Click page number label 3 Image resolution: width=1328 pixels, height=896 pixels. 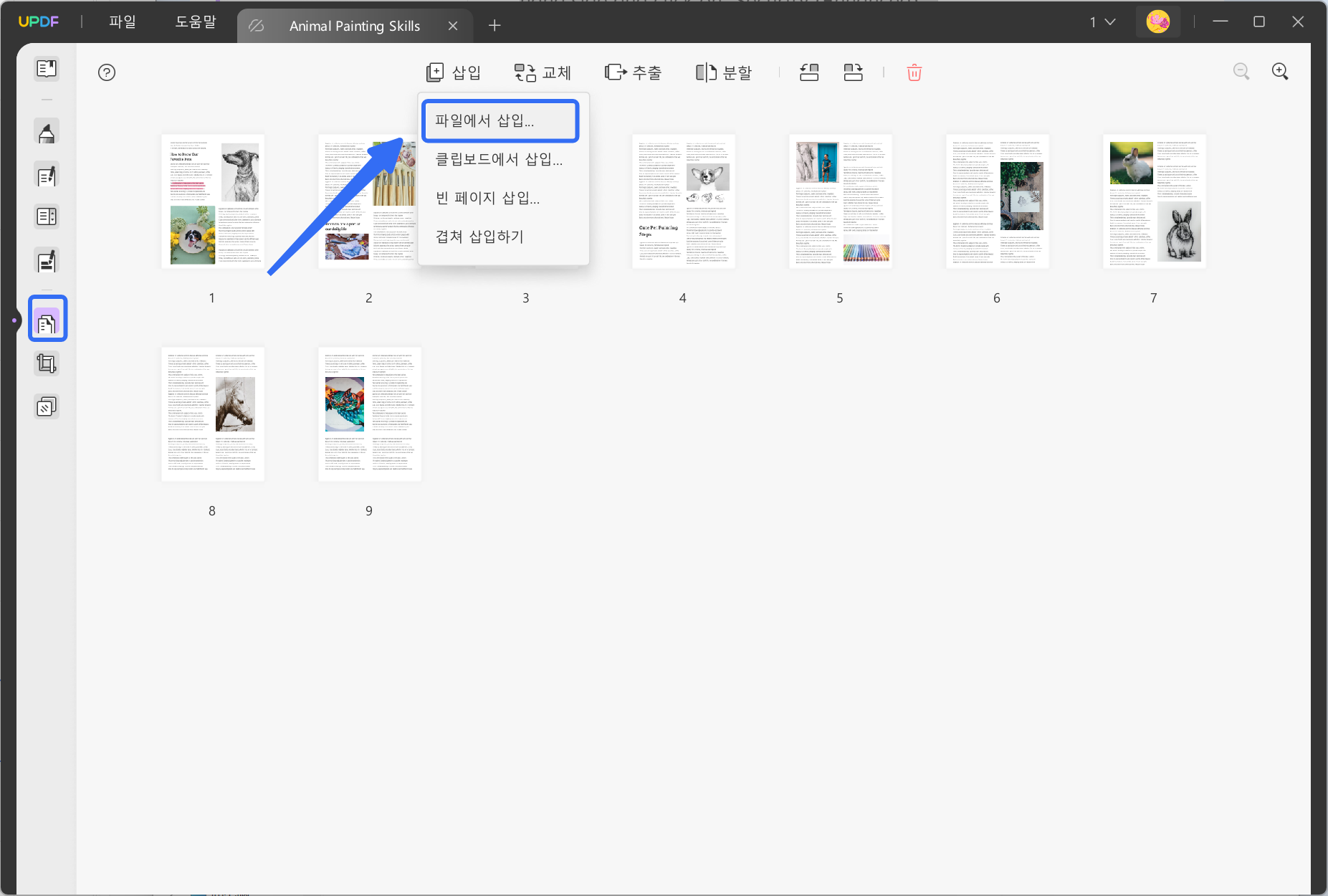(x=526, y=298)
